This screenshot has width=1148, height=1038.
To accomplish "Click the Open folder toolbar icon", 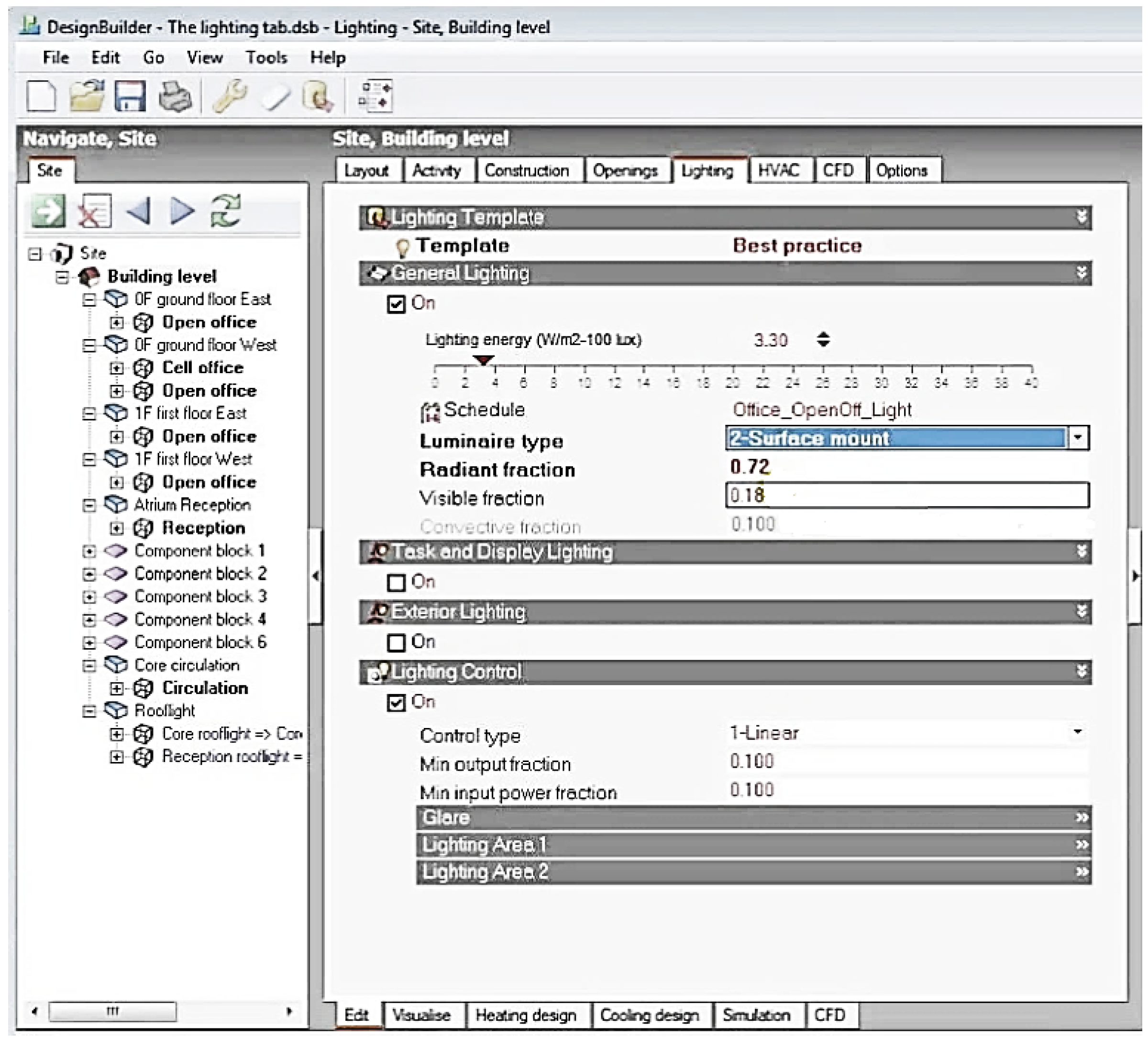I will click(86, 96).
